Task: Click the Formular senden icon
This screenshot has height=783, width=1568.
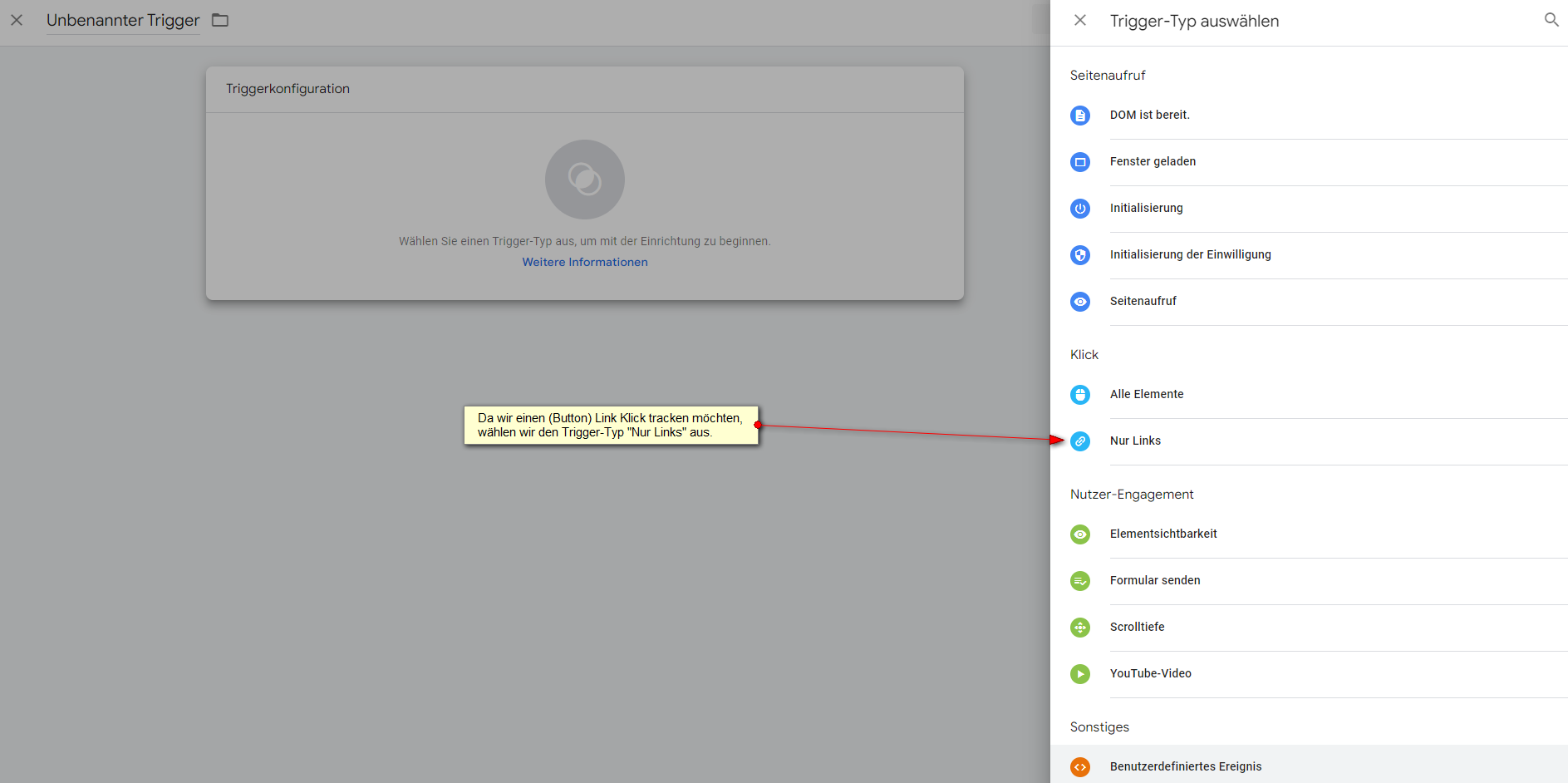Action: tap(1080, 581)
